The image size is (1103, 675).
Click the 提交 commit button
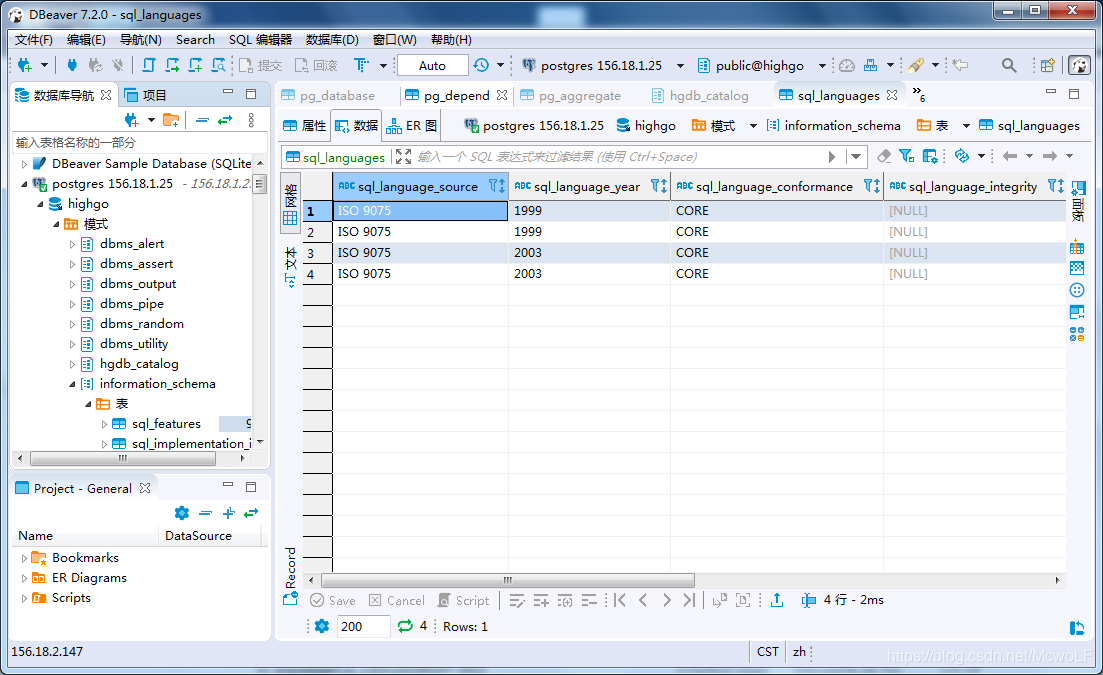[x=260, y=65]
